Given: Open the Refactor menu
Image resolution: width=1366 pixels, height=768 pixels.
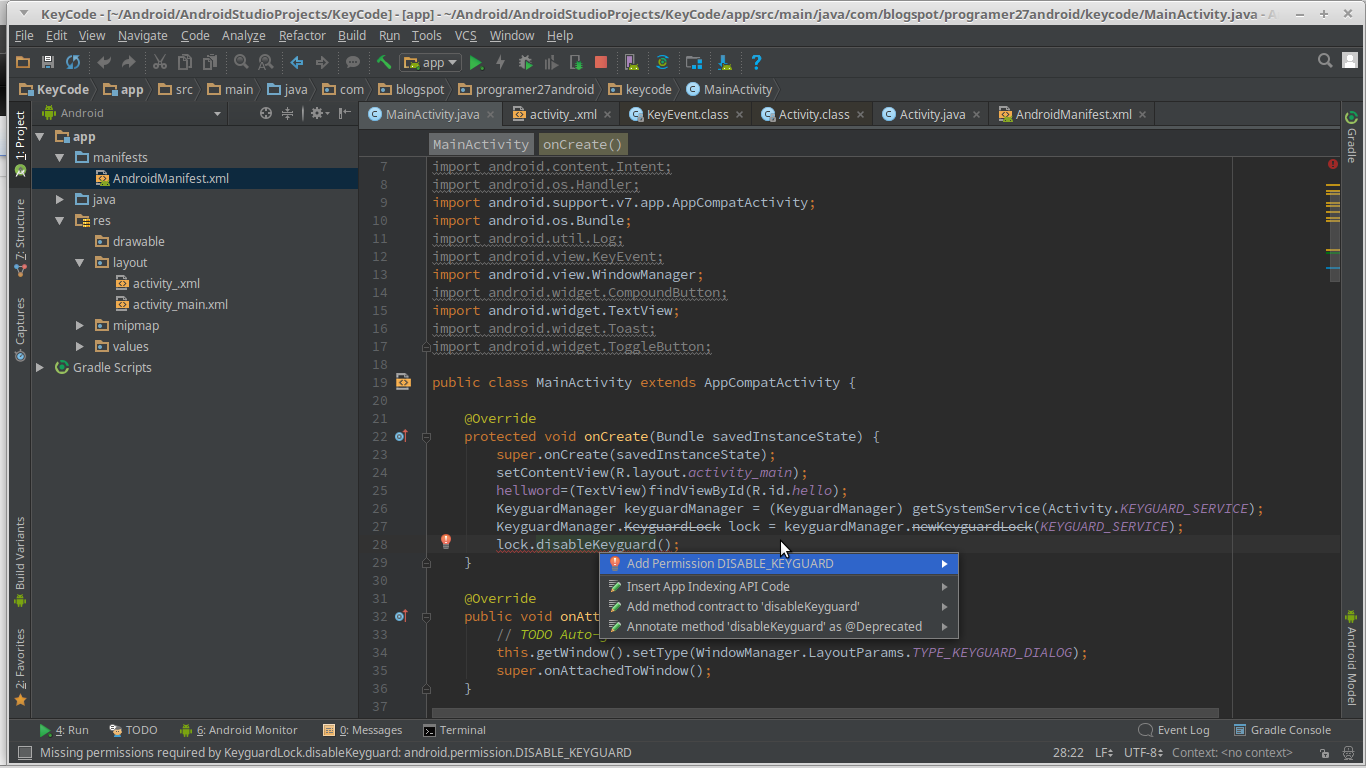Looking at the screenshot, I should point(302,35).
